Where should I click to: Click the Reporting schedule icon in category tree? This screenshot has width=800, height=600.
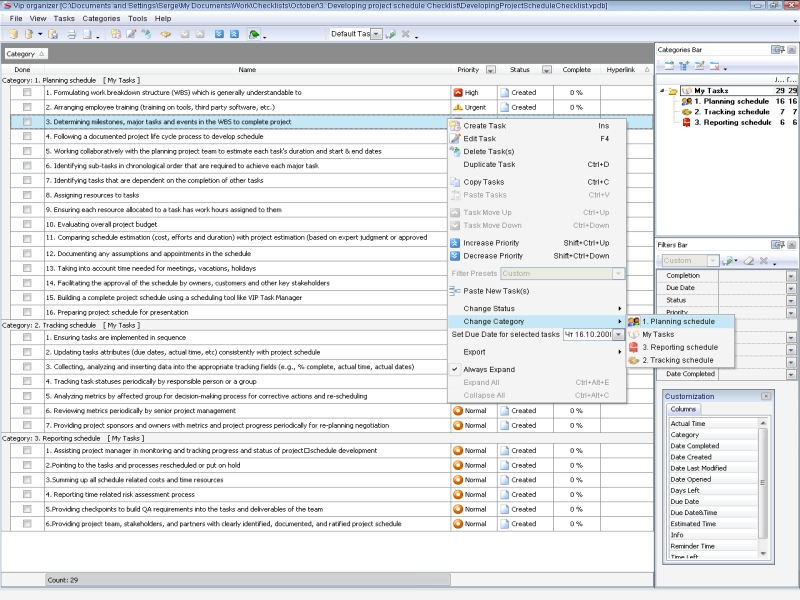coord(686,123)
